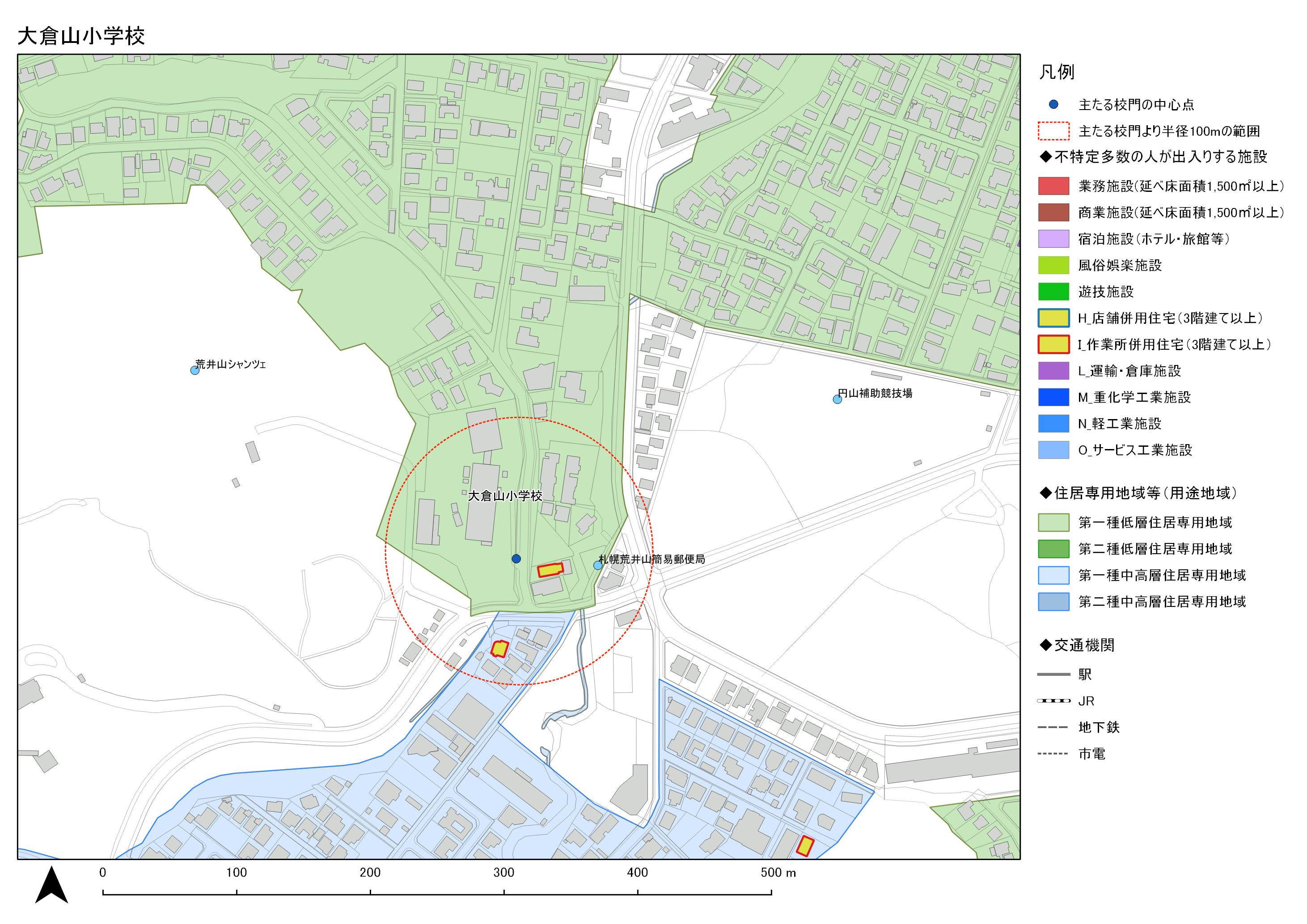Click the 商業施設 brown legend swatch

tap(1053, 212)
